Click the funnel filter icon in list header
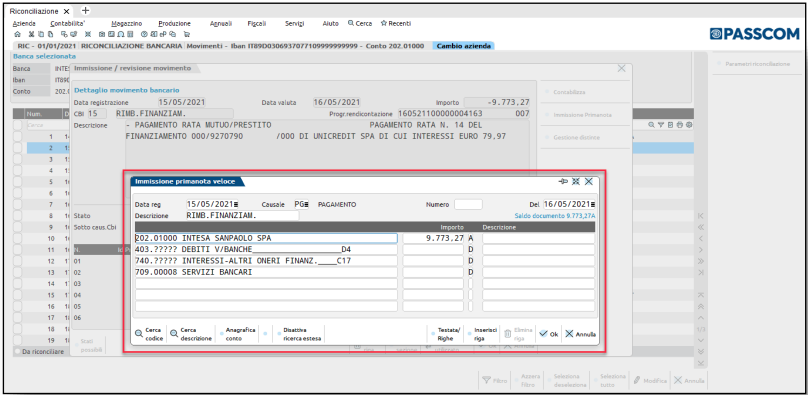 tap(660, 125)
